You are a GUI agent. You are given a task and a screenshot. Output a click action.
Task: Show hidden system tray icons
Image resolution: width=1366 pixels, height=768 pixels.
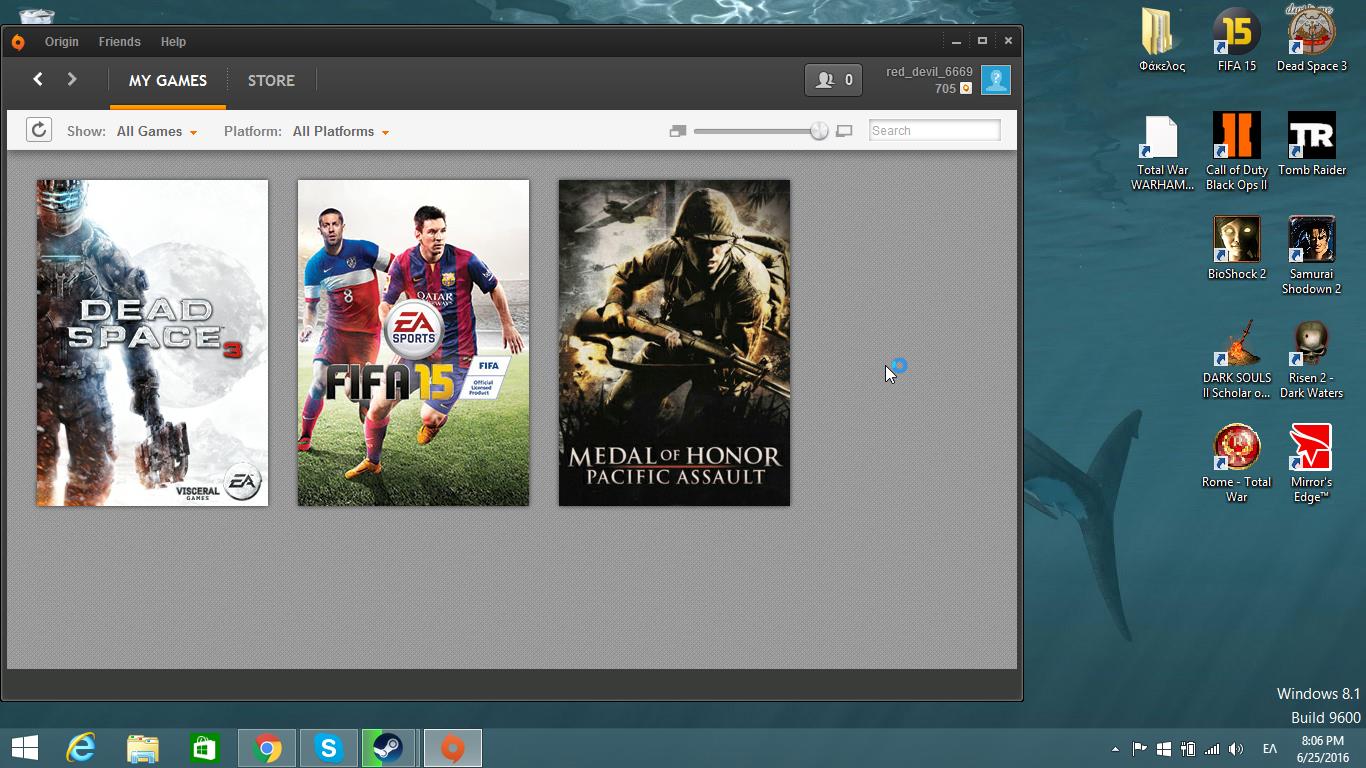tap(1115, 749)
